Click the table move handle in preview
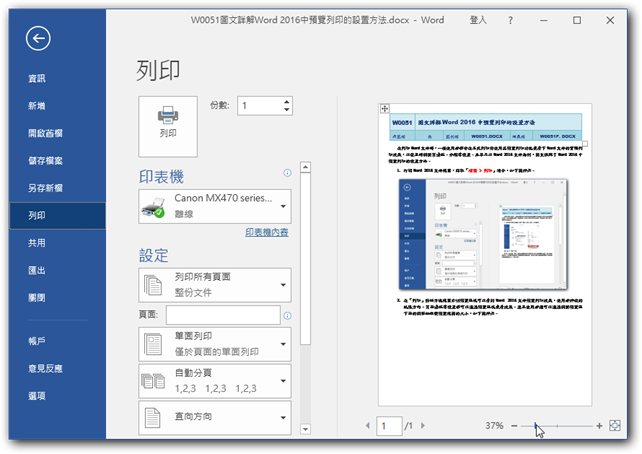This screenshot has width=642, height=454. tap(384, 108)
